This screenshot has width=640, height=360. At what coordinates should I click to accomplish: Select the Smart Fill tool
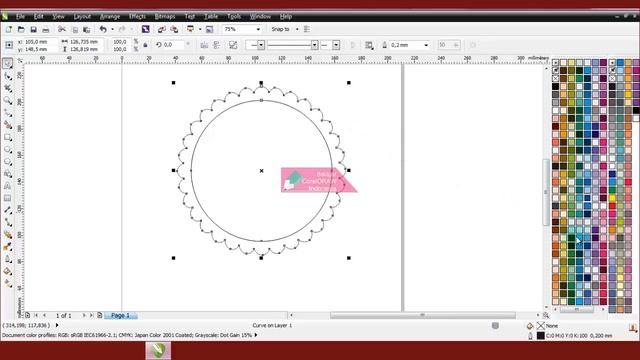coord(7,125)
